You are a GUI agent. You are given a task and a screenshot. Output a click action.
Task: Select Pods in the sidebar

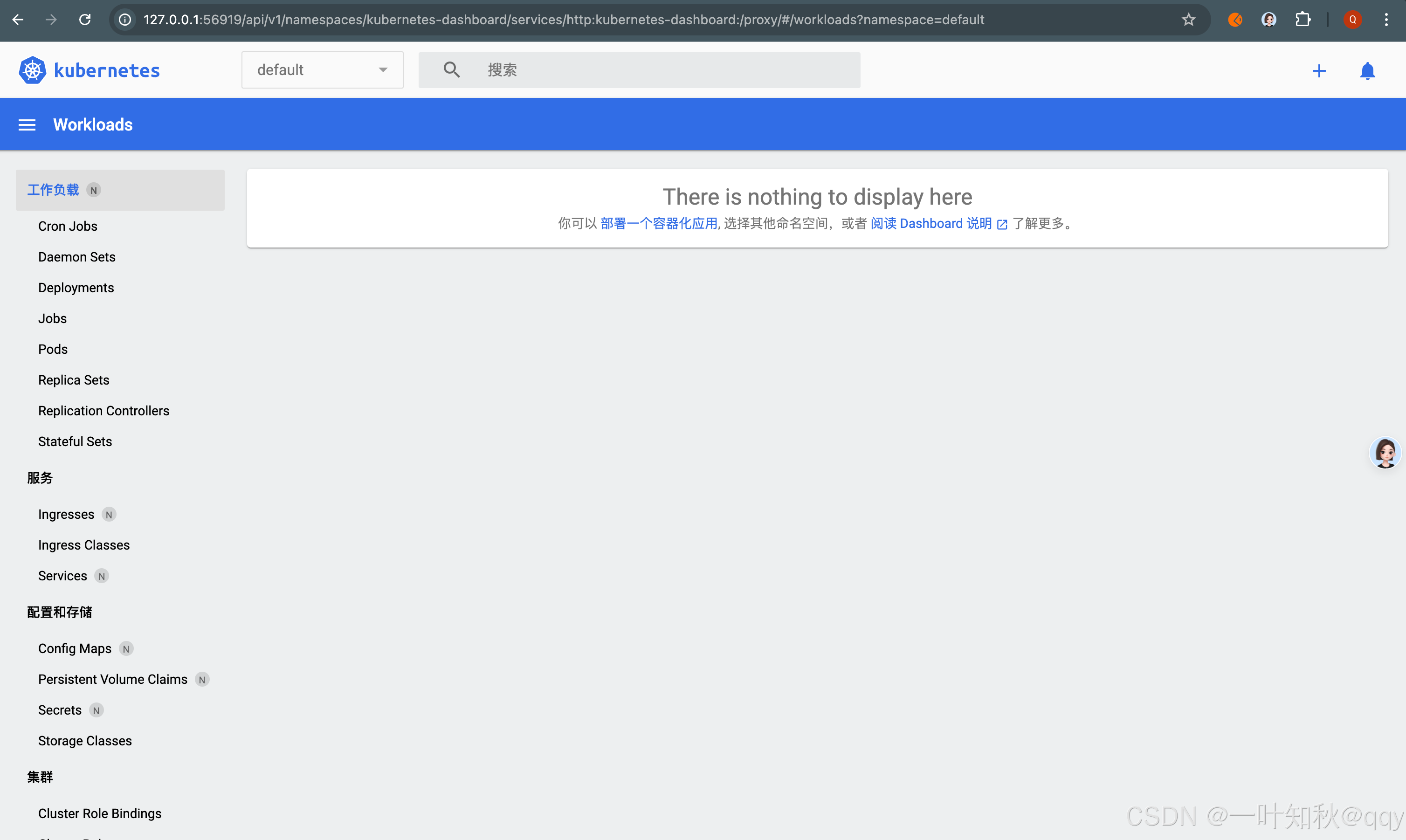click(53, 349)
